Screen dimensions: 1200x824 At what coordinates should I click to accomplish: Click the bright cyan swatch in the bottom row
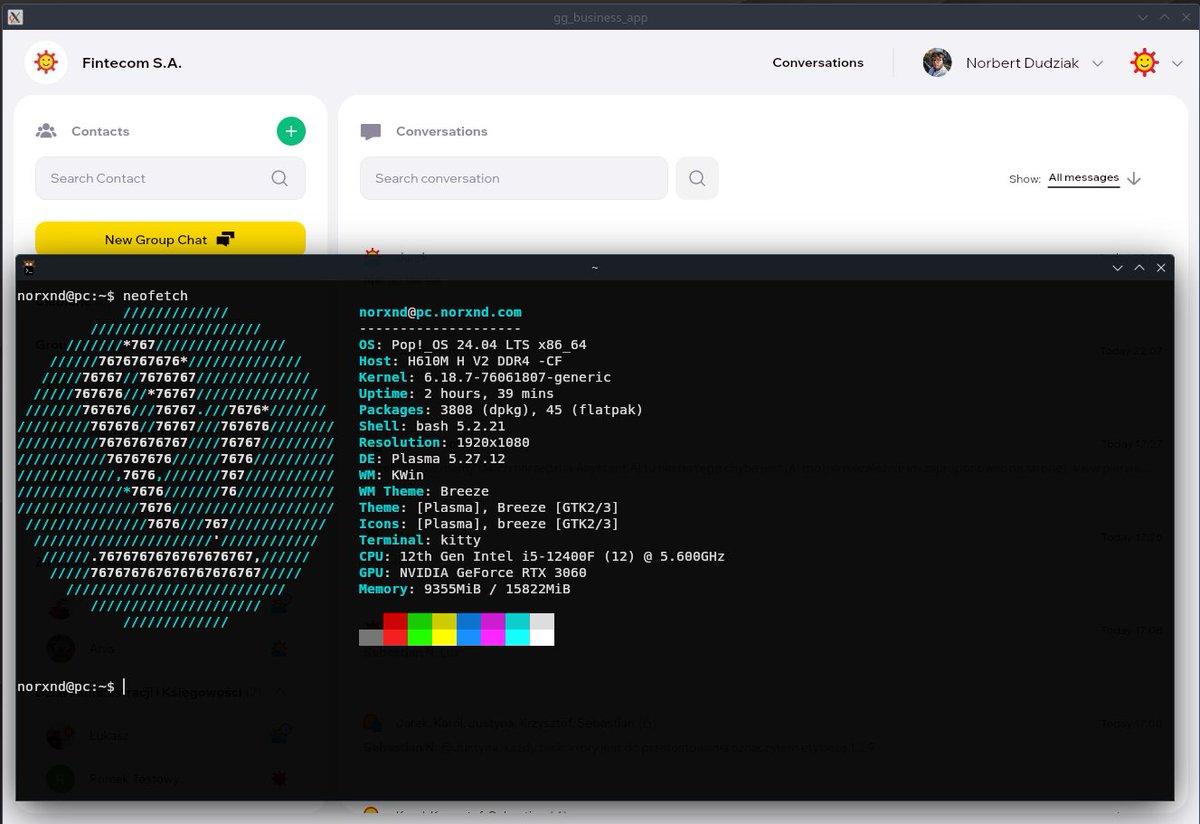[518, 637]
